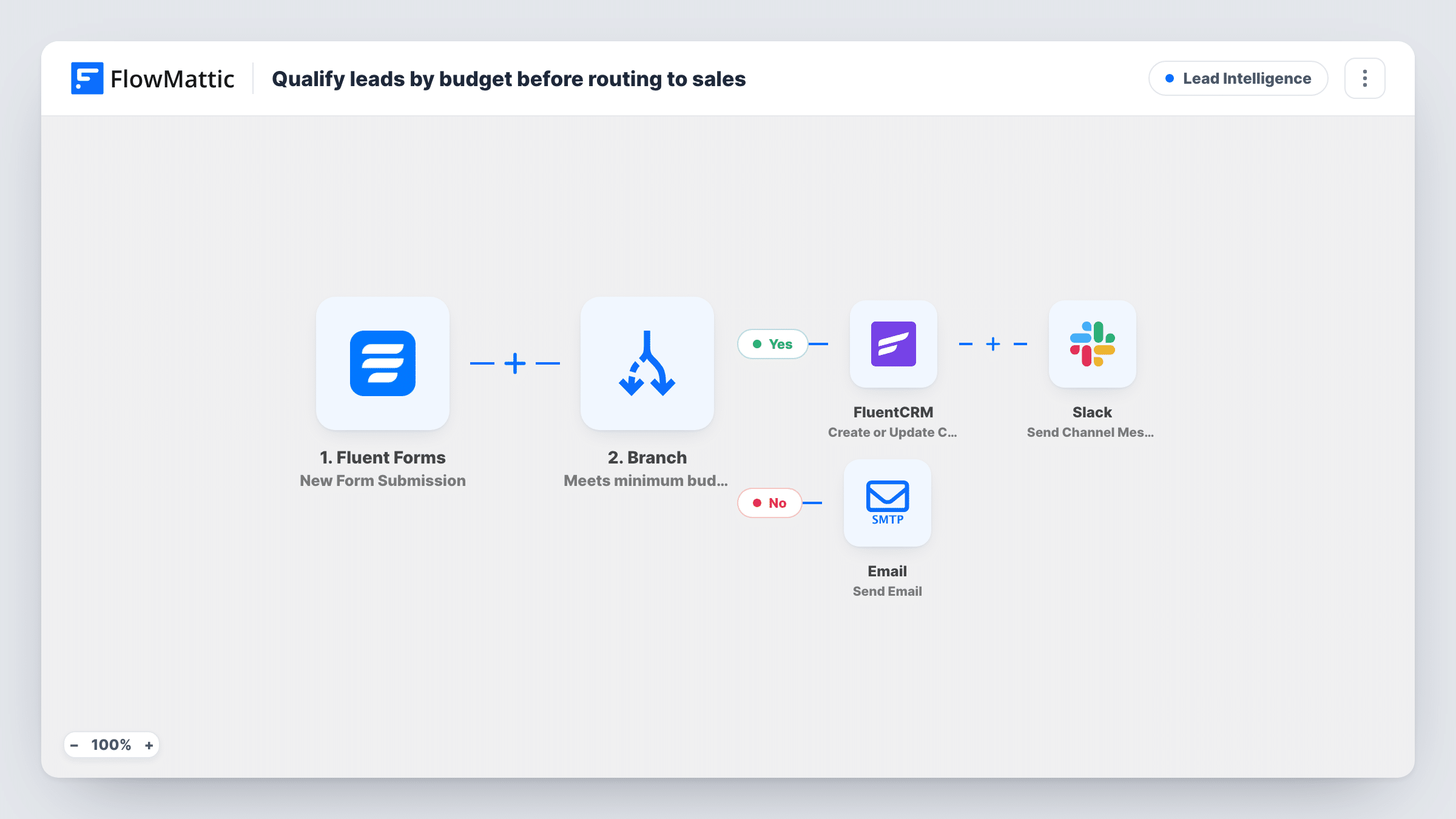Click the '2. Branch' label

coord(647,457)
